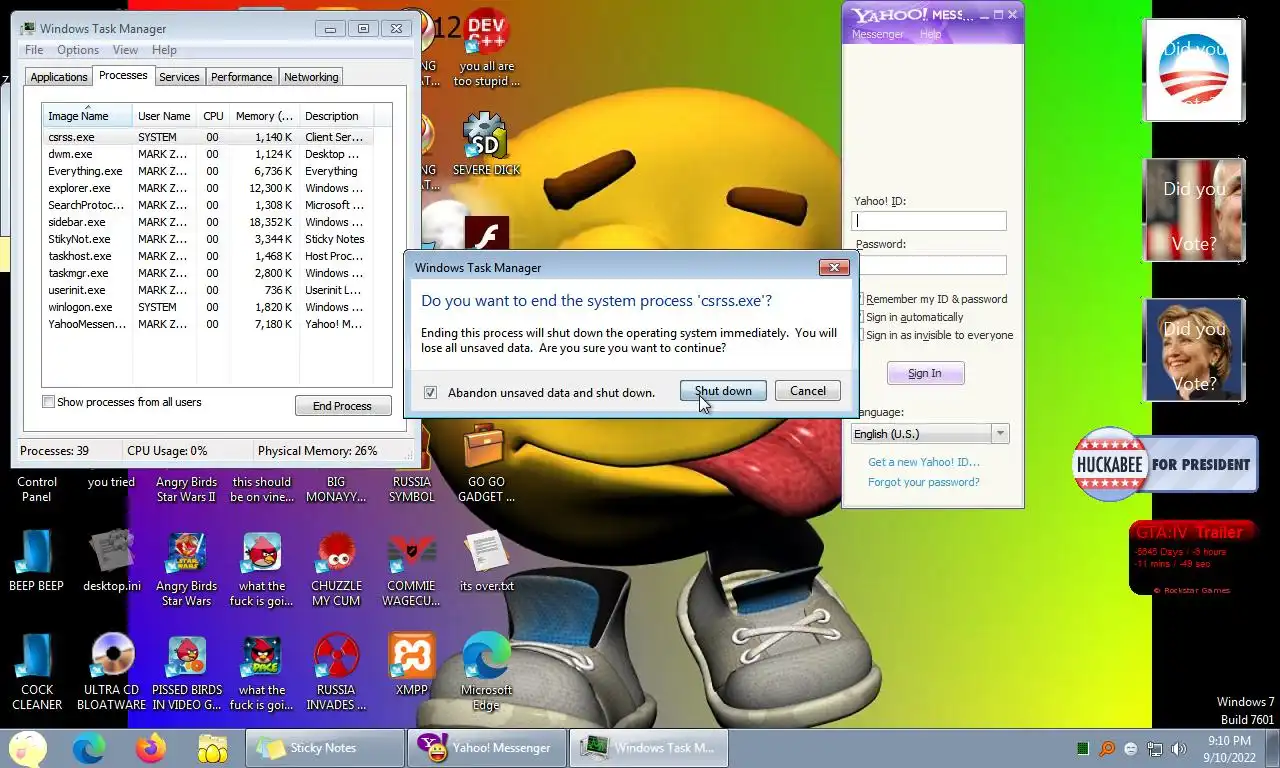Viewport: 1280px width, 768px height.
Task: Launch Firefox from the taskbar
Action: (x=151, y=747)
